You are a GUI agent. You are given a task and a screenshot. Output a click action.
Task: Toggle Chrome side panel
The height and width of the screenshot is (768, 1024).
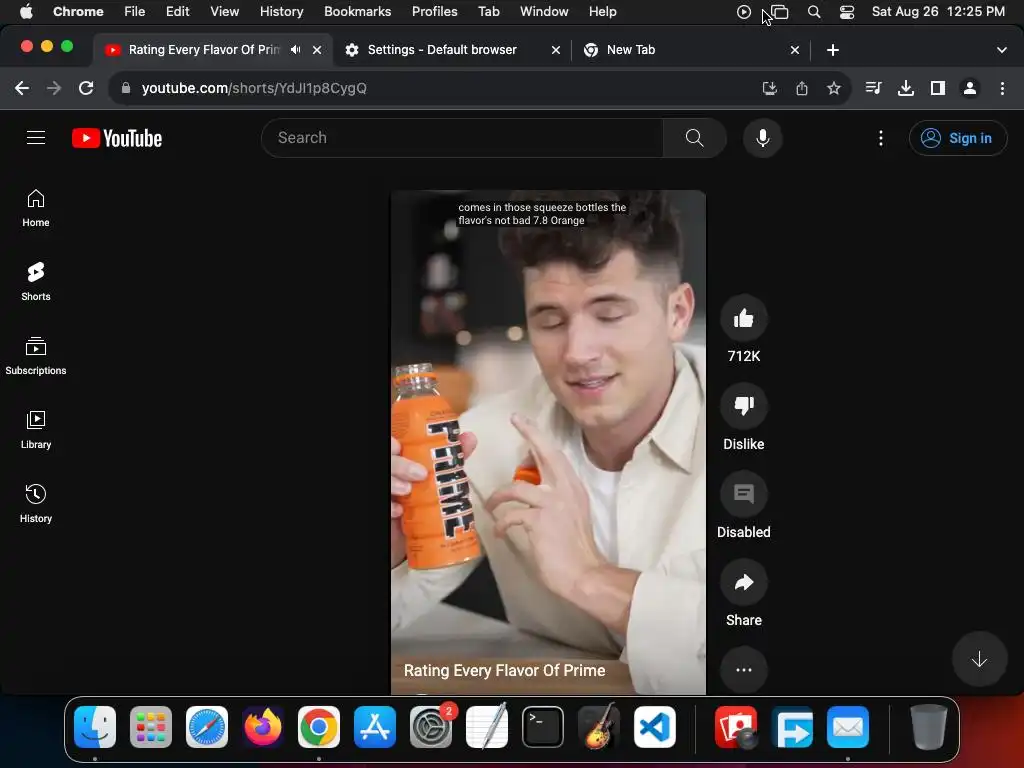click(937, 88)
